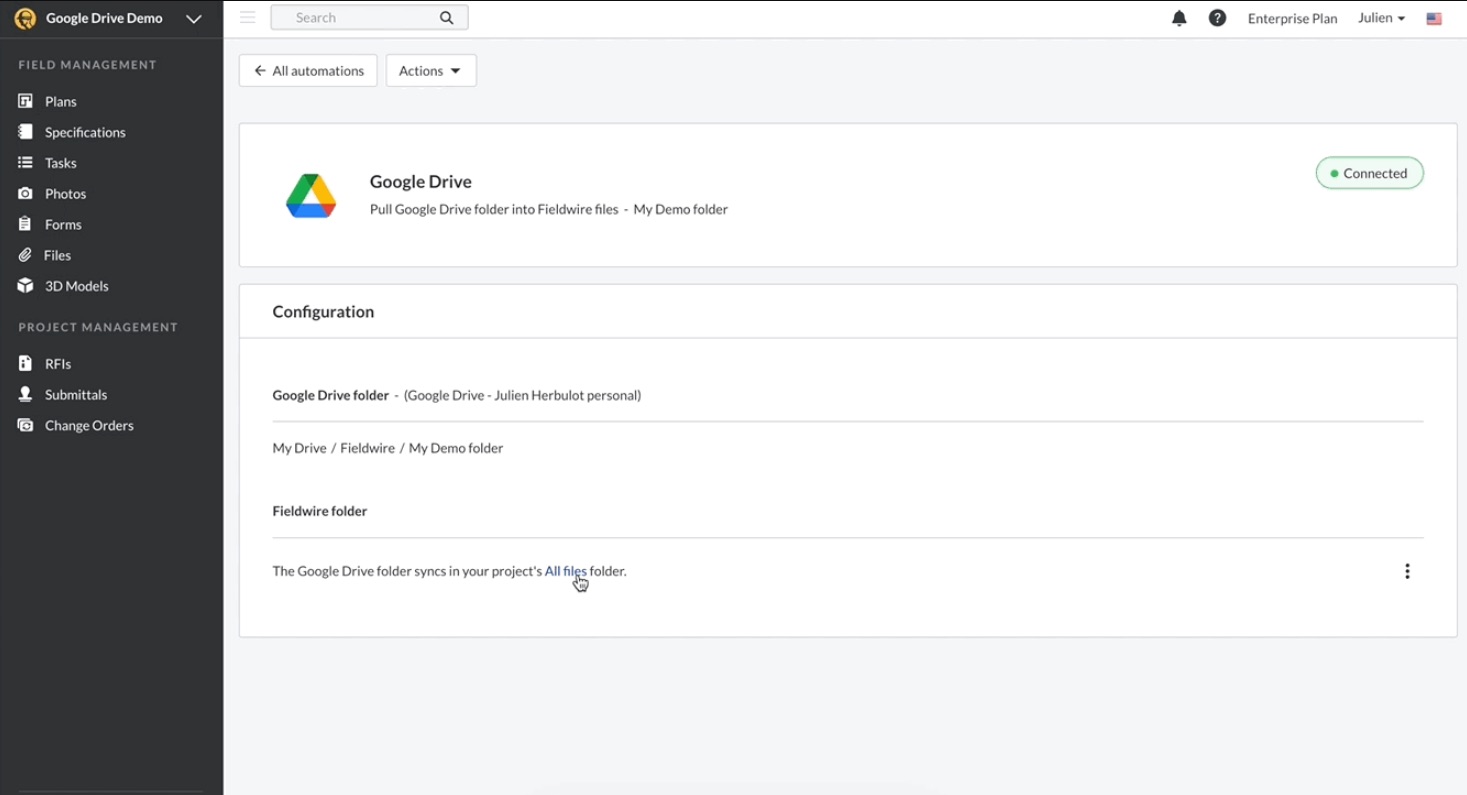Click the Fieldwire folder label

pyautogui.click(x=320, y=511)
